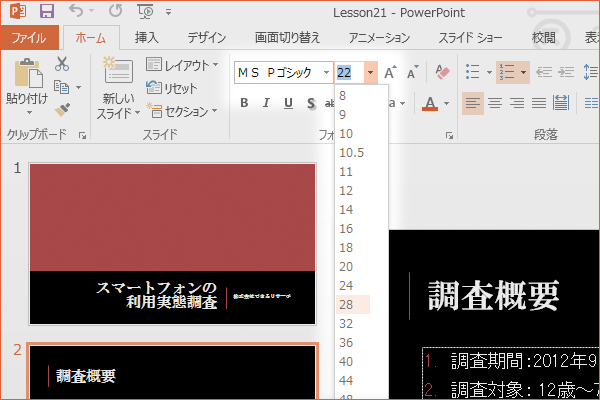
Task: Open the クリップボード dialog launcher
Action: click(82, 135)
